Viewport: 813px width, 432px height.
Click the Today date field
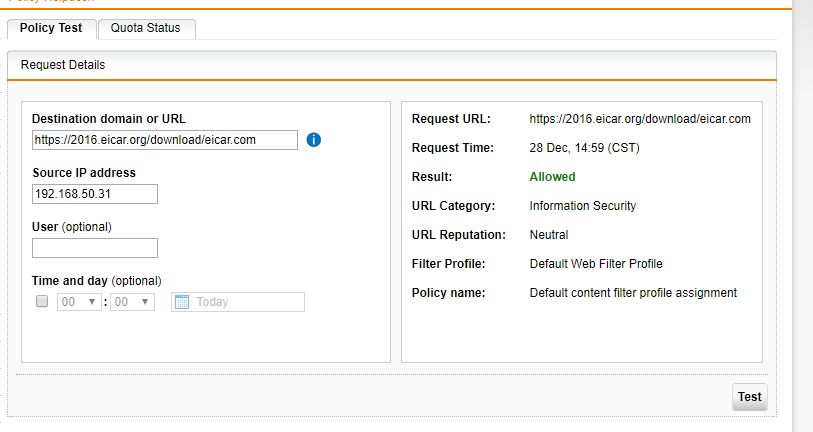click(x=247, y=302)
